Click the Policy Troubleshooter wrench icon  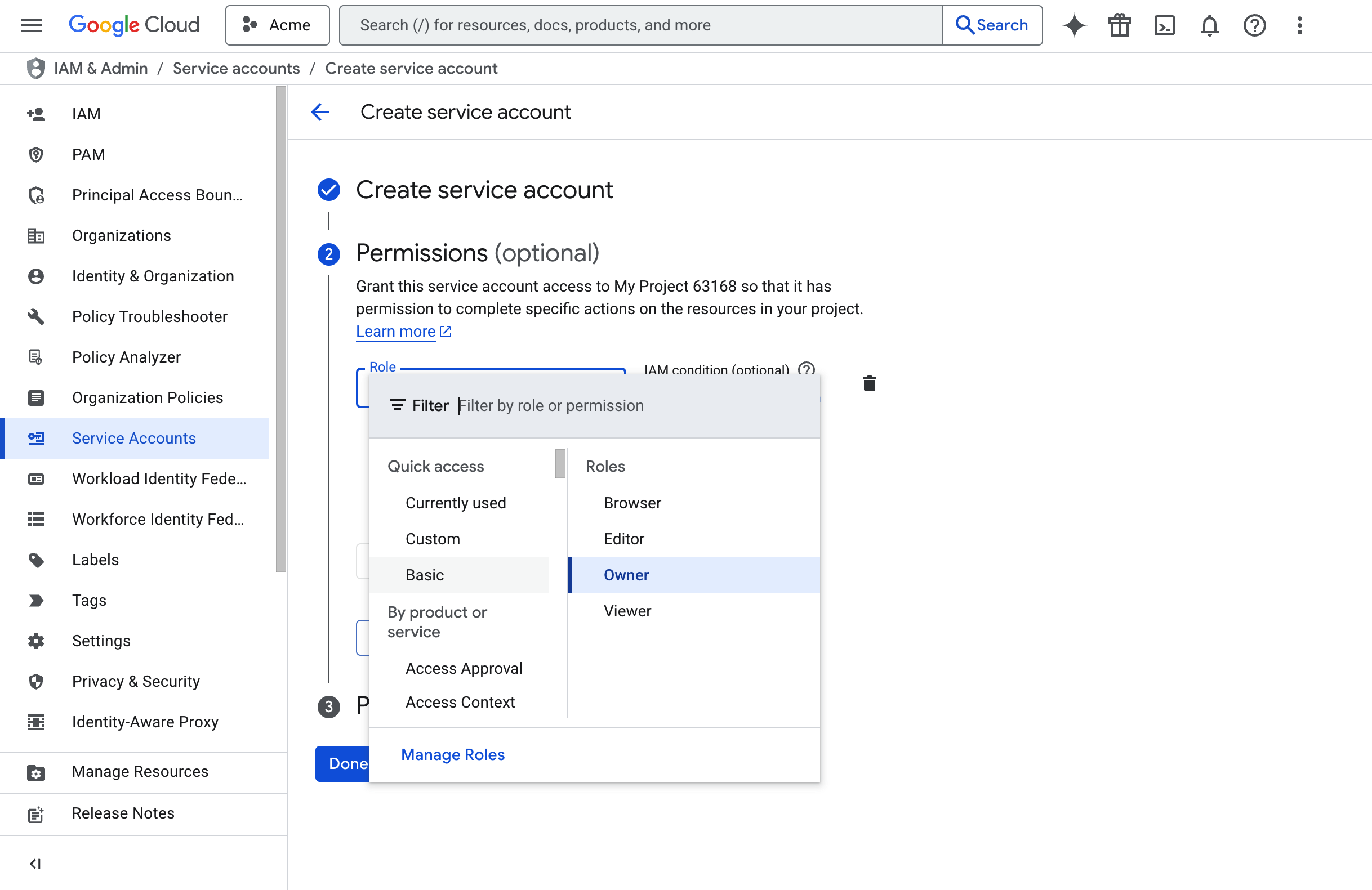(x=35, y=316)
